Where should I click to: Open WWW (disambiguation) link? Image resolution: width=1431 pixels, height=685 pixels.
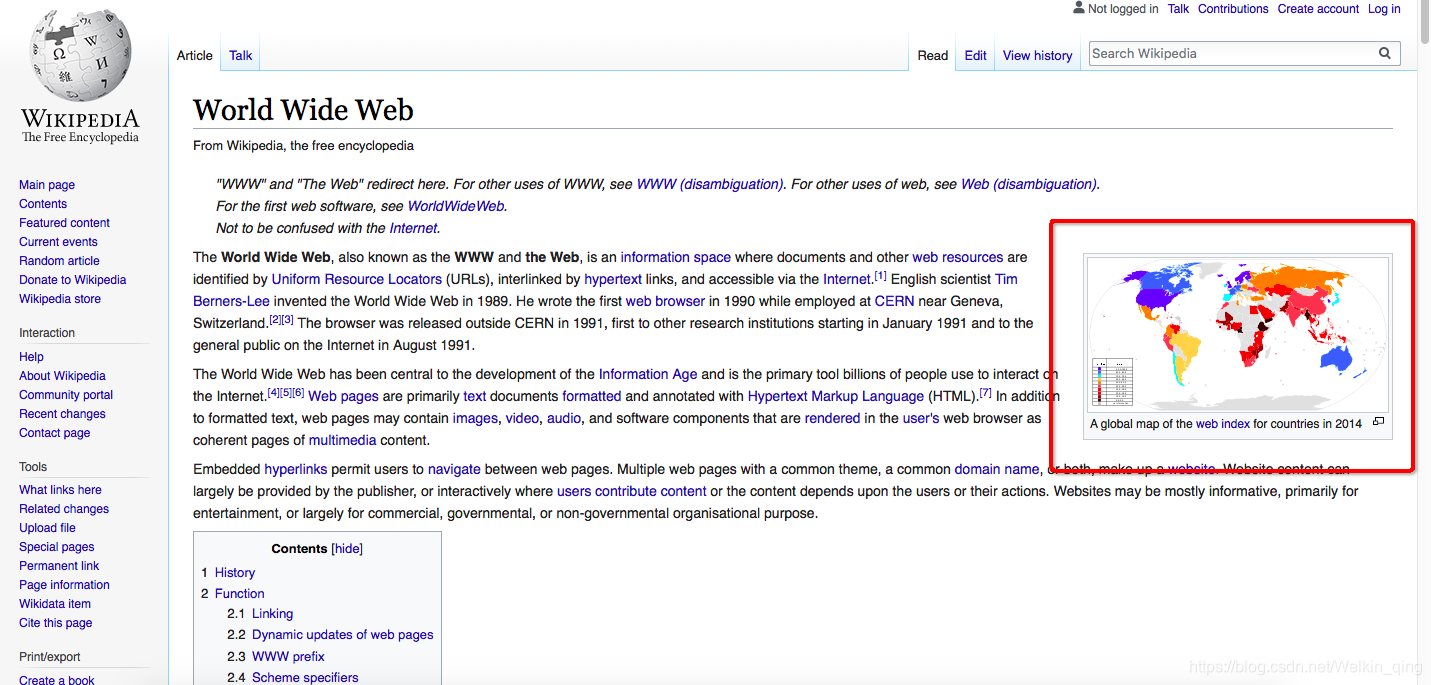[x=710, y=184]
